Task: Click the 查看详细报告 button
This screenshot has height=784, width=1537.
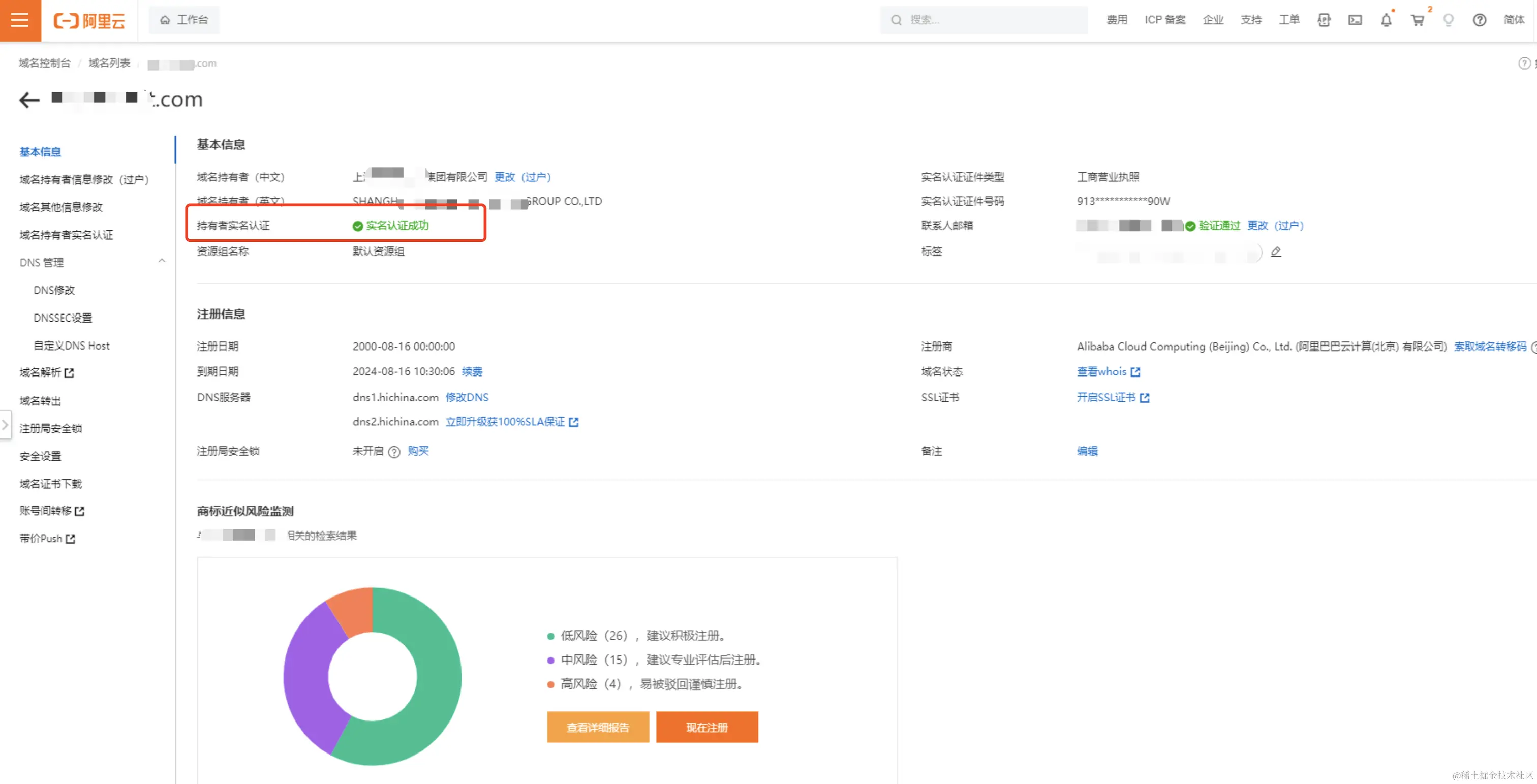Action: pyautogui.click(x=597, y=727)
